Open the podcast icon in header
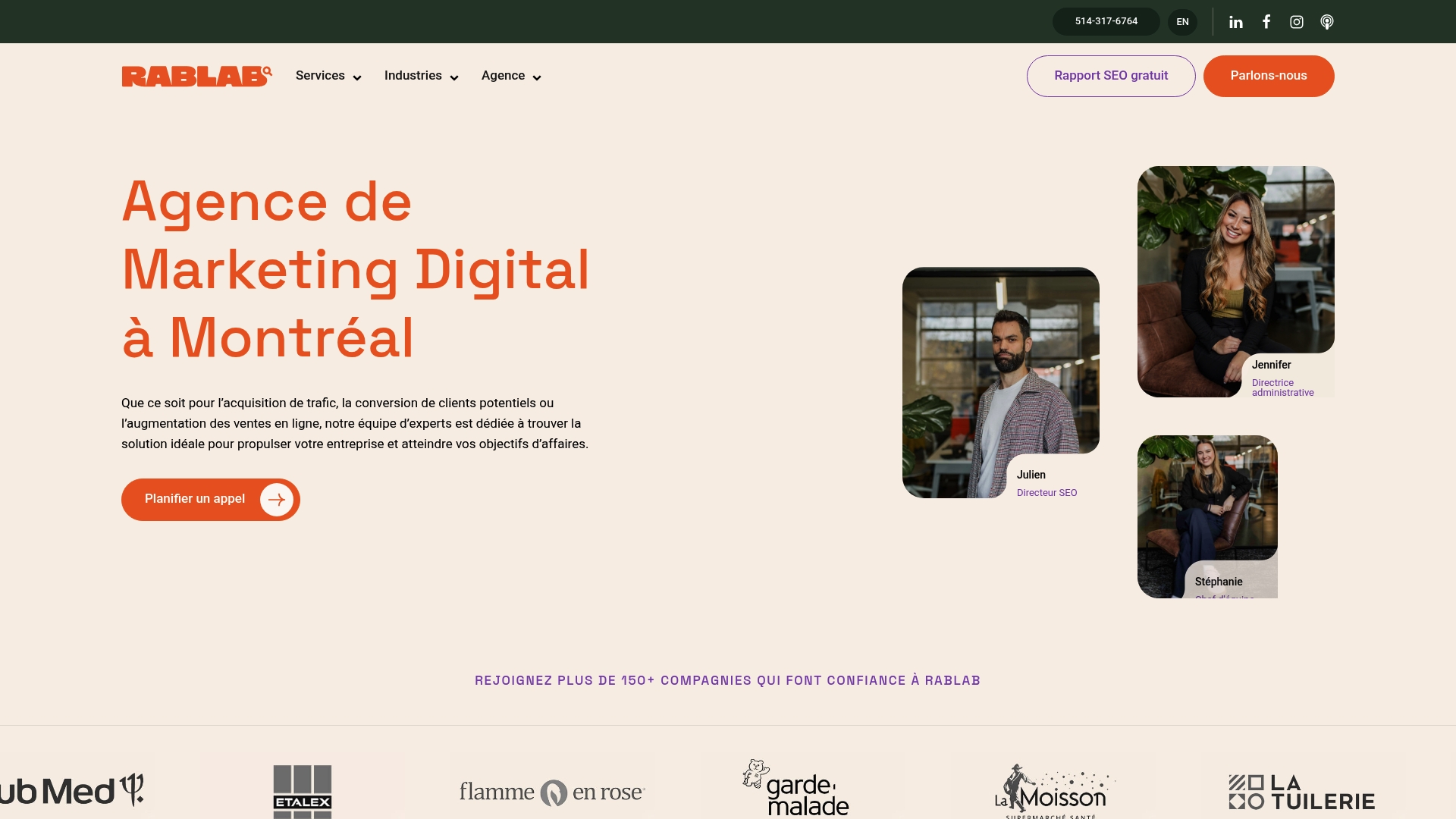Screen dimensions: 1456x819 click(x=1327, y=22)
